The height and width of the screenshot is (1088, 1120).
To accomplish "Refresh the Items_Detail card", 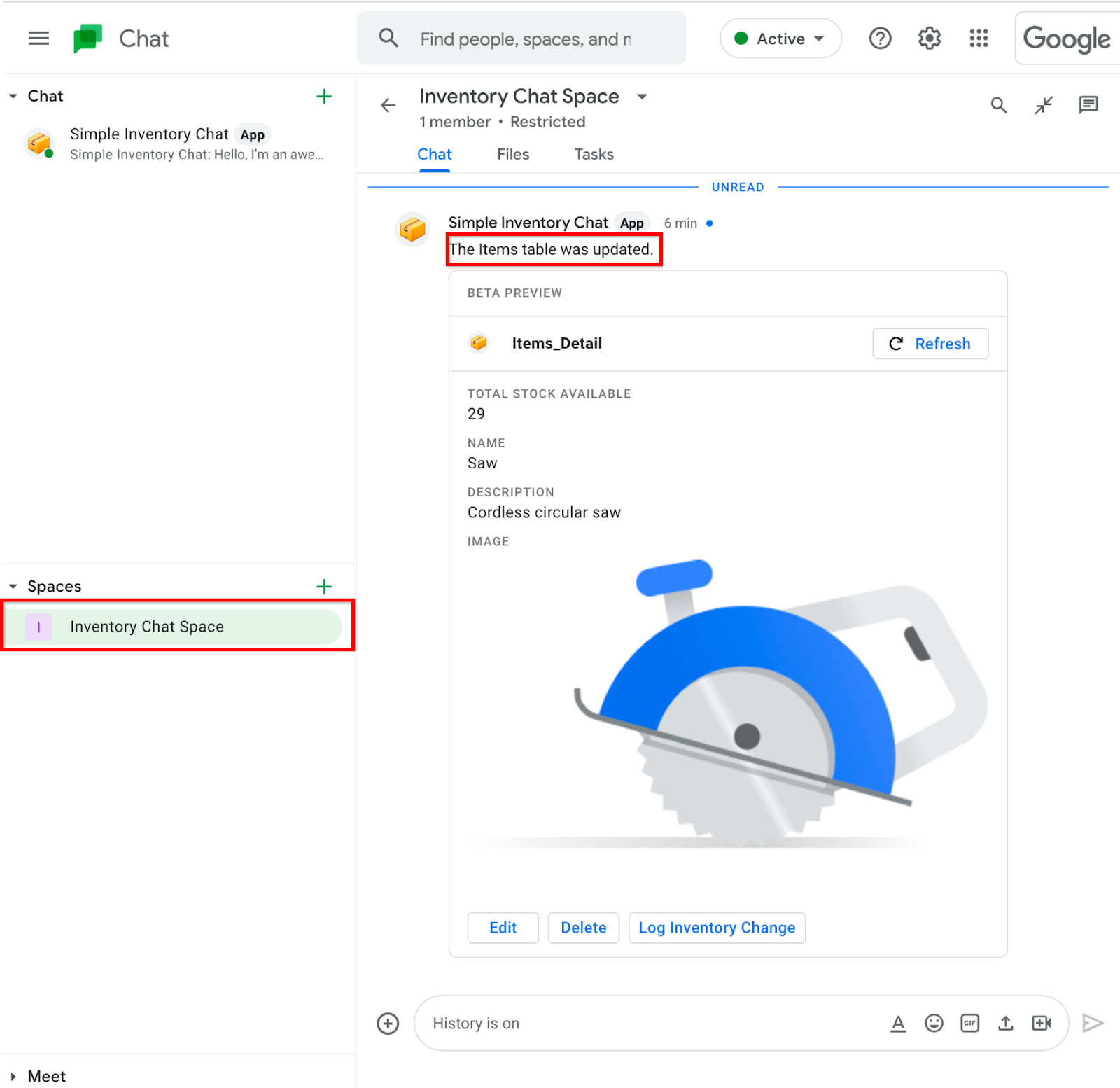I will [930, 343].
